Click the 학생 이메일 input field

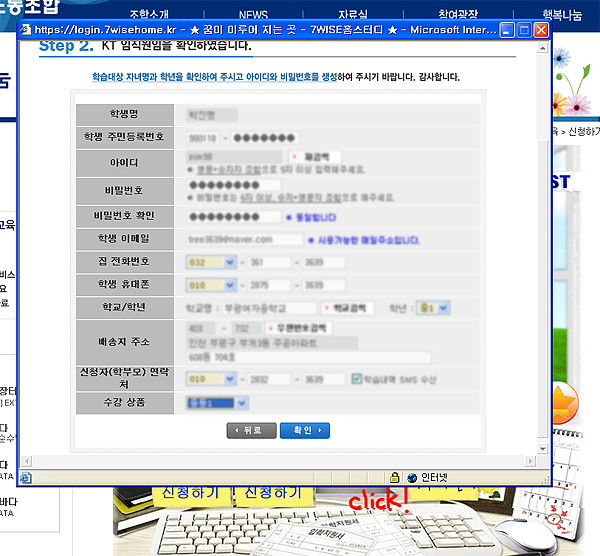tap(243, 240)
